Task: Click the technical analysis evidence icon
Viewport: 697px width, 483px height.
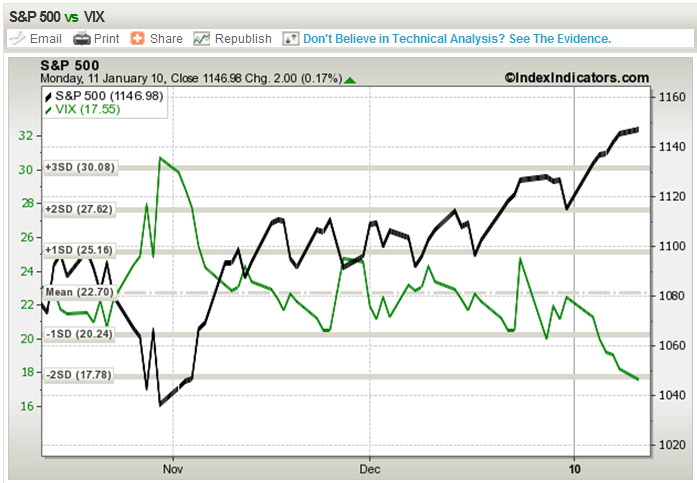Action: pyautogui.click(x=290, y=39)
